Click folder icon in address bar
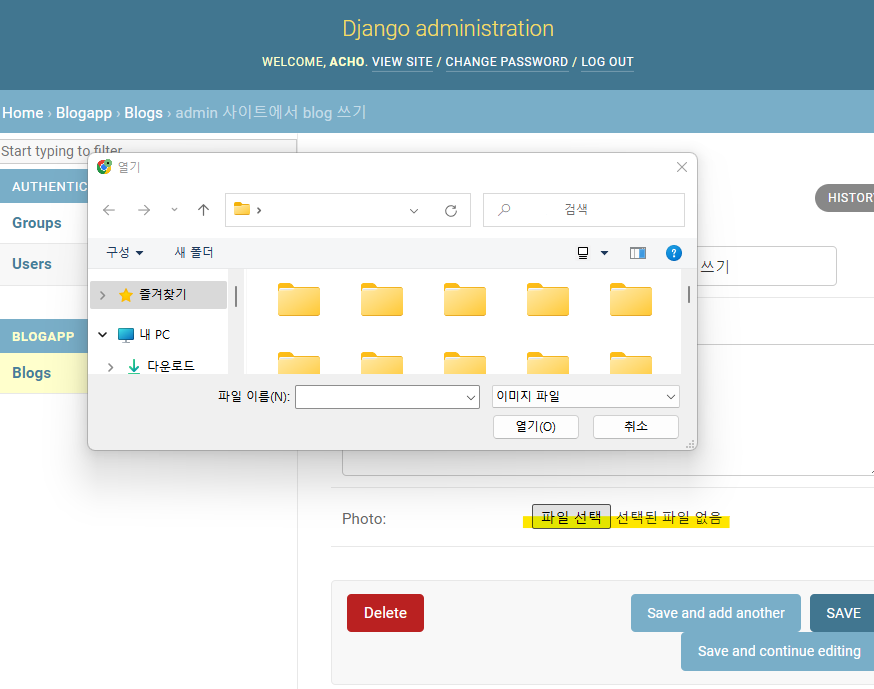This screenshot has width=874, height=689. (x=242, y=209)
